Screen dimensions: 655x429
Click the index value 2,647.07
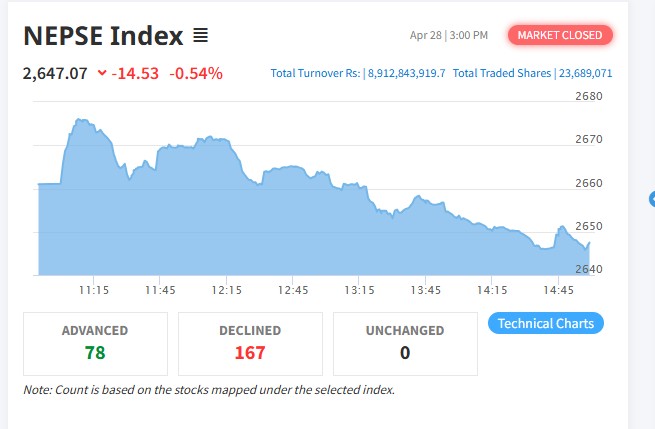tap(55, 74)
